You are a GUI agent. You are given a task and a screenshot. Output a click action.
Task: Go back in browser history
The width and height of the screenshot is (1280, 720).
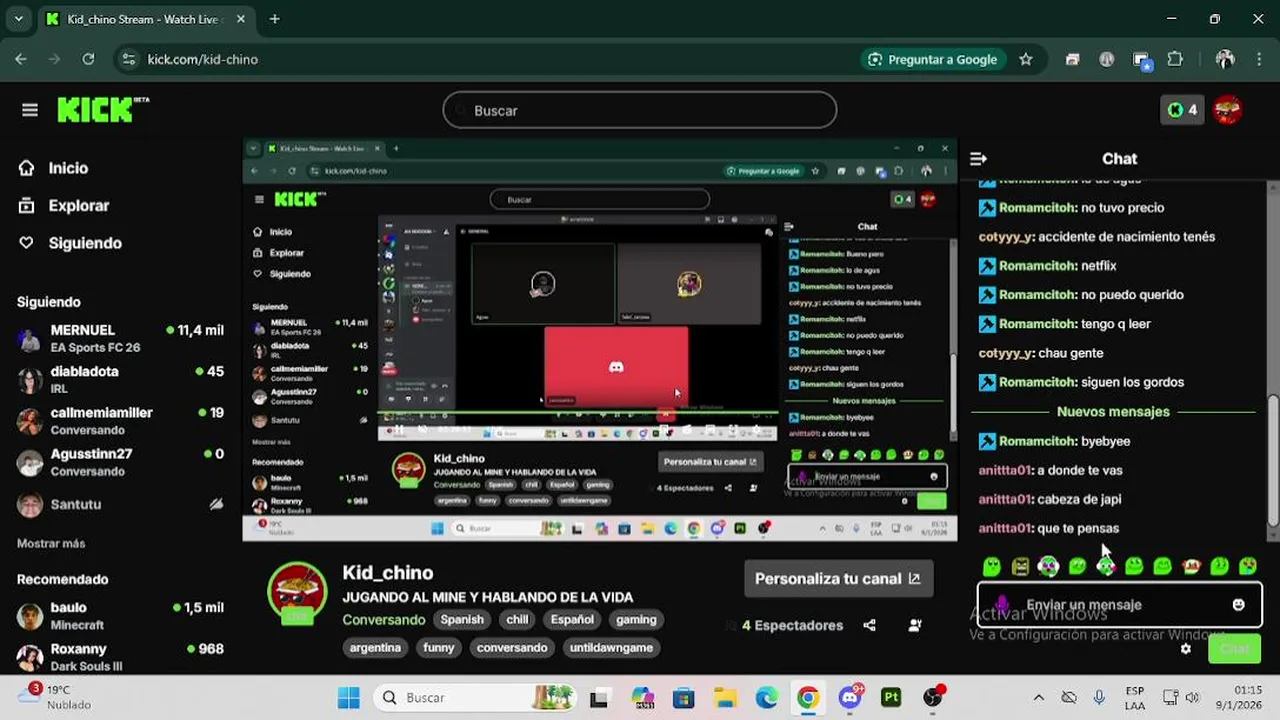[x=21, y=59]
